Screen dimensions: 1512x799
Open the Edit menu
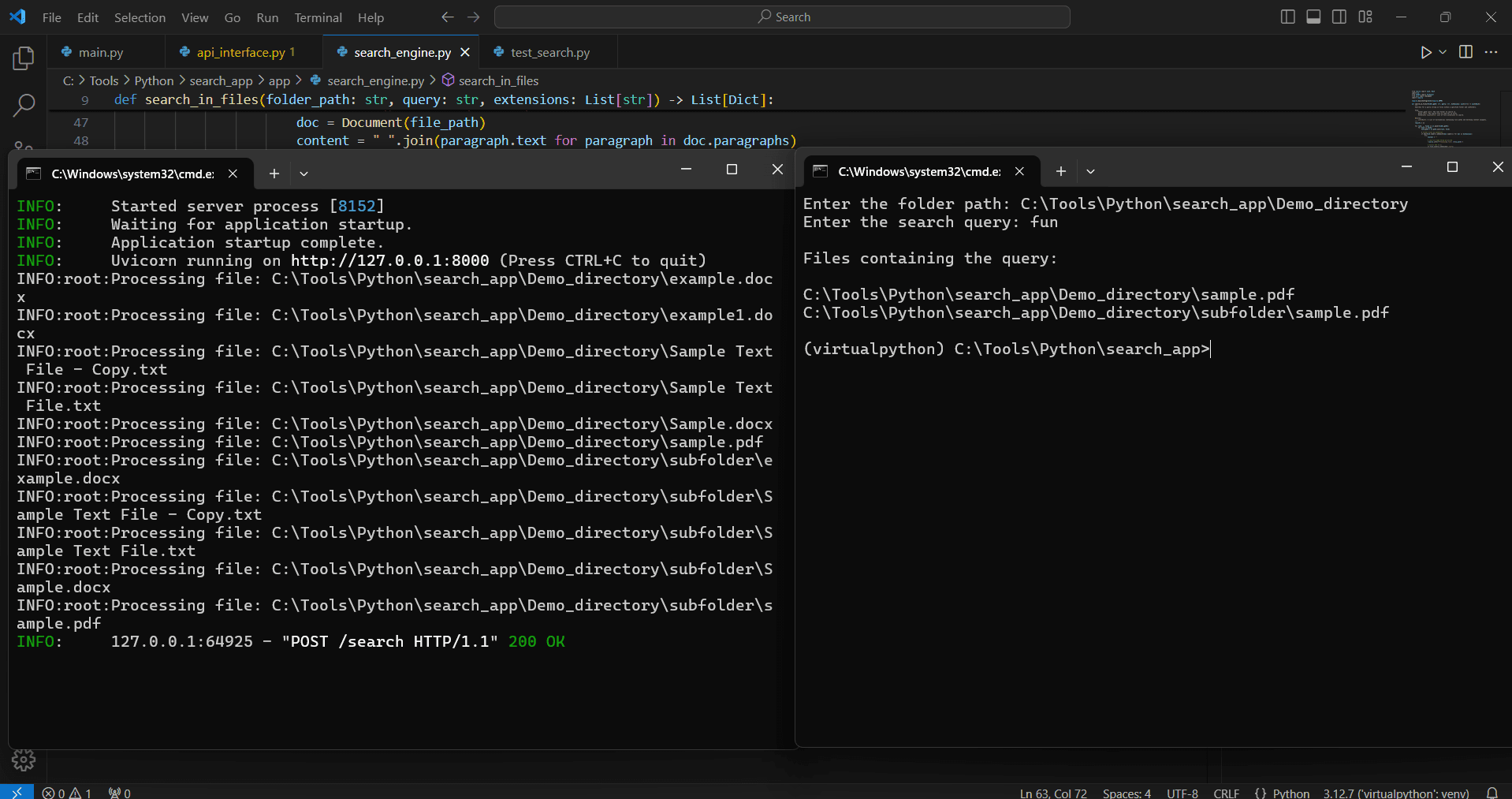point(88,17)
